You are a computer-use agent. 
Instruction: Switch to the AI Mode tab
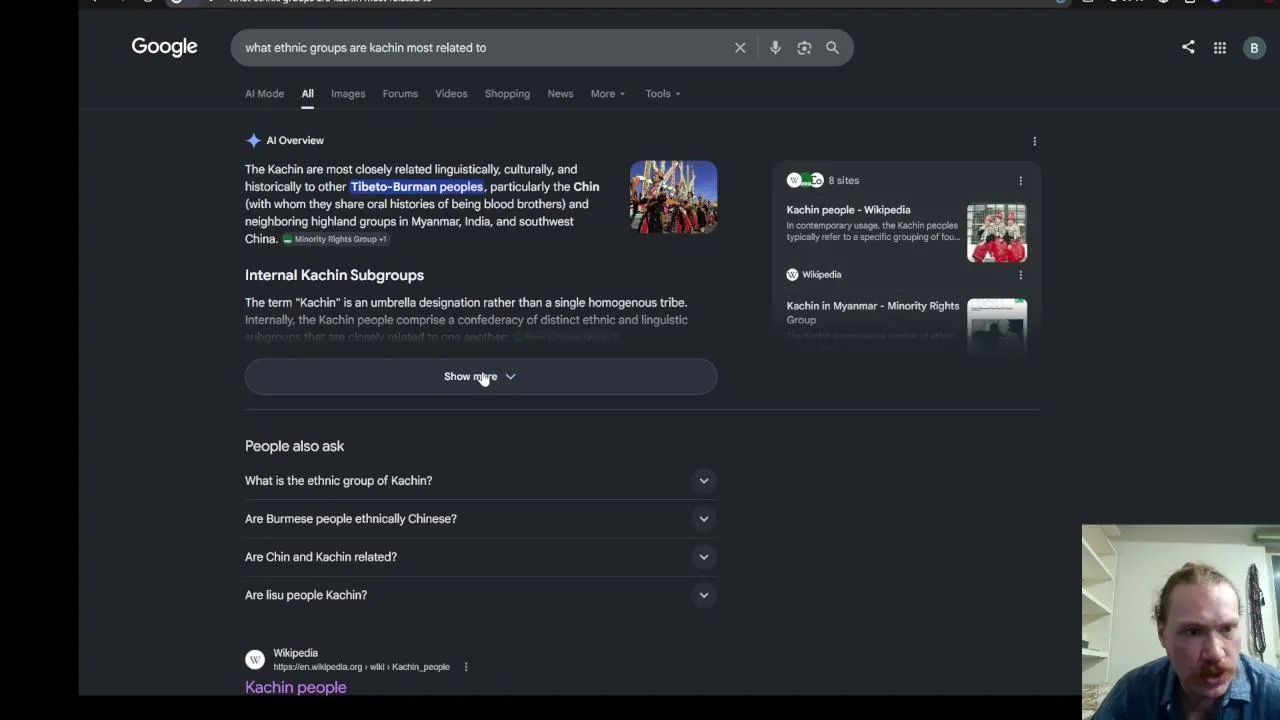pos(264,94)
